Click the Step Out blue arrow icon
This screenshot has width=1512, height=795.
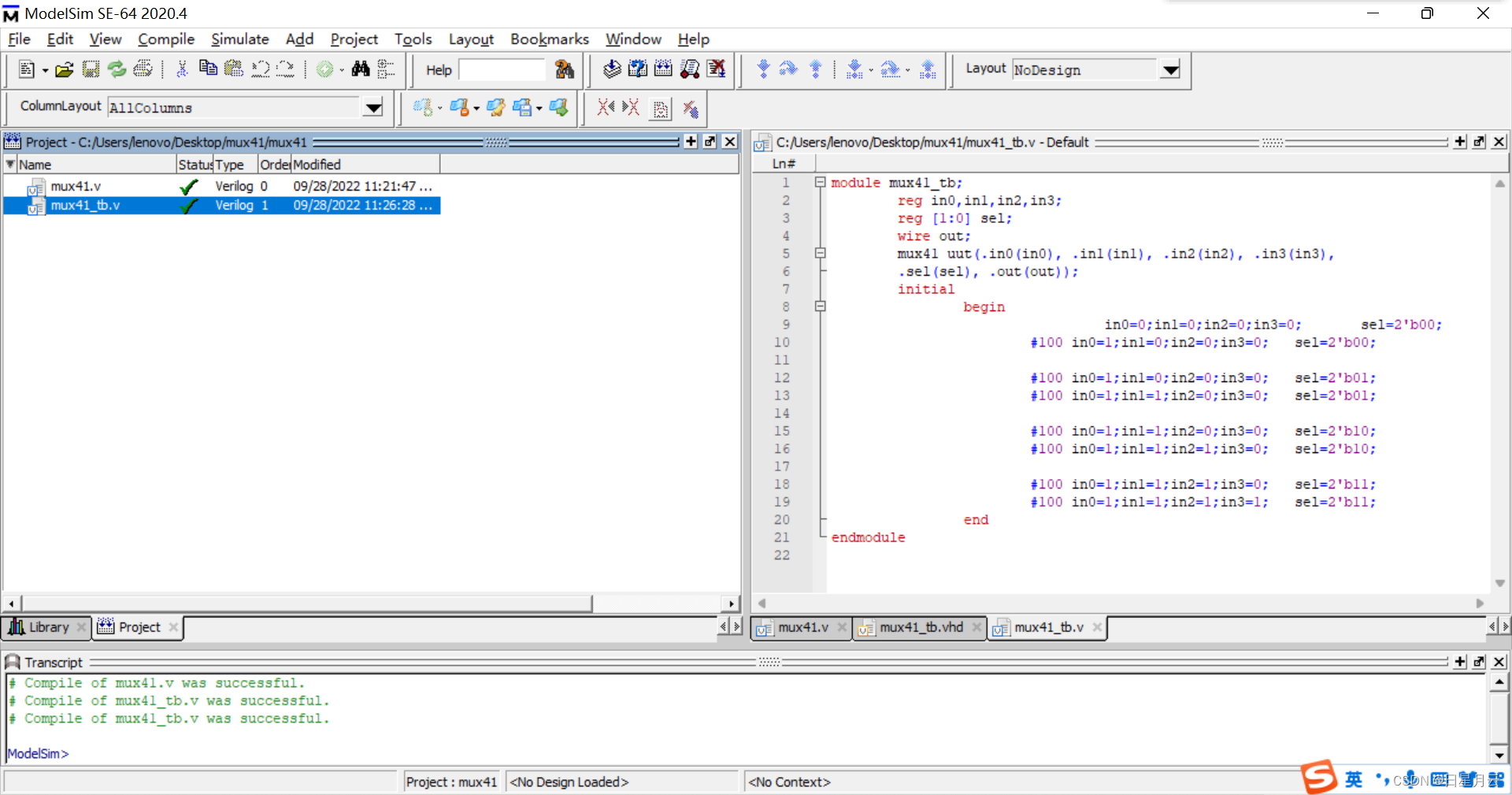click(x=815, y=69)
